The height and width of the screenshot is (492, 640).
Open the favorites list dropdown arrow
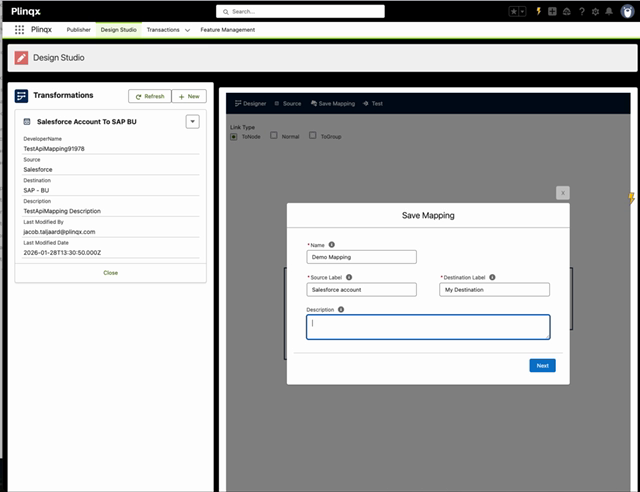(x=522, y=11)
